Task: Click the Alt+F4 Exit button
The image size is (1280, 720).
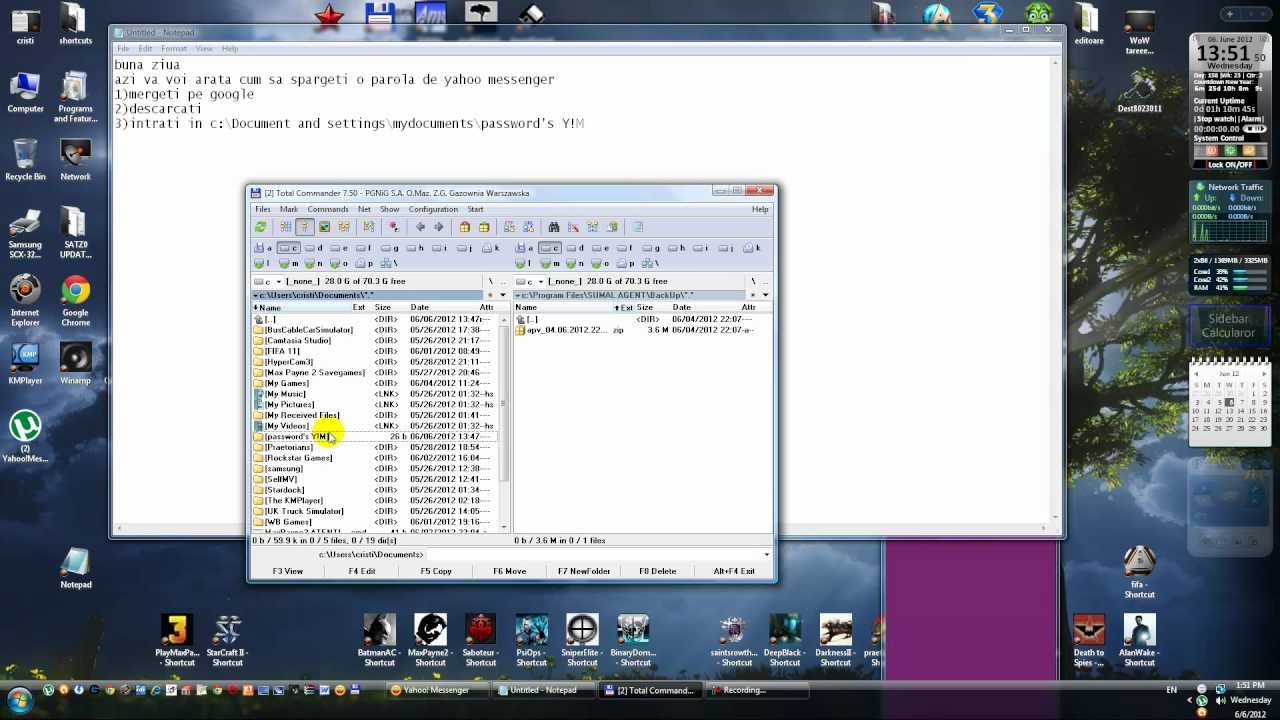Action: coord(734,571)
